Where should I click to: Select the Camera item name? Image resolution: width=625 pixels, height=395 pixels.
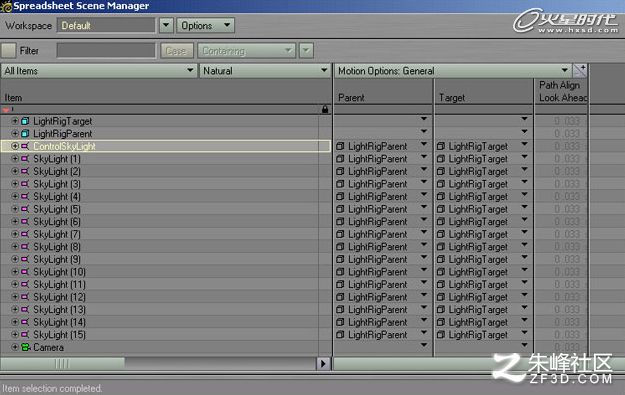[48, 347]
